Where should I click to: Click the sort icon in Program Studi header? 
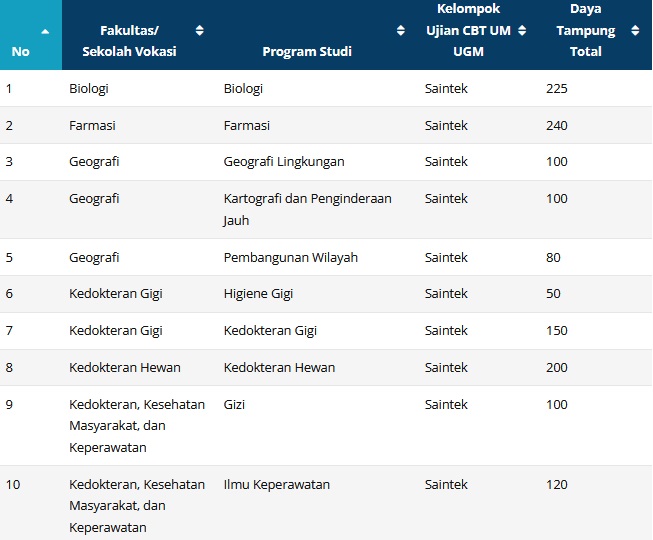coord(401,30)
